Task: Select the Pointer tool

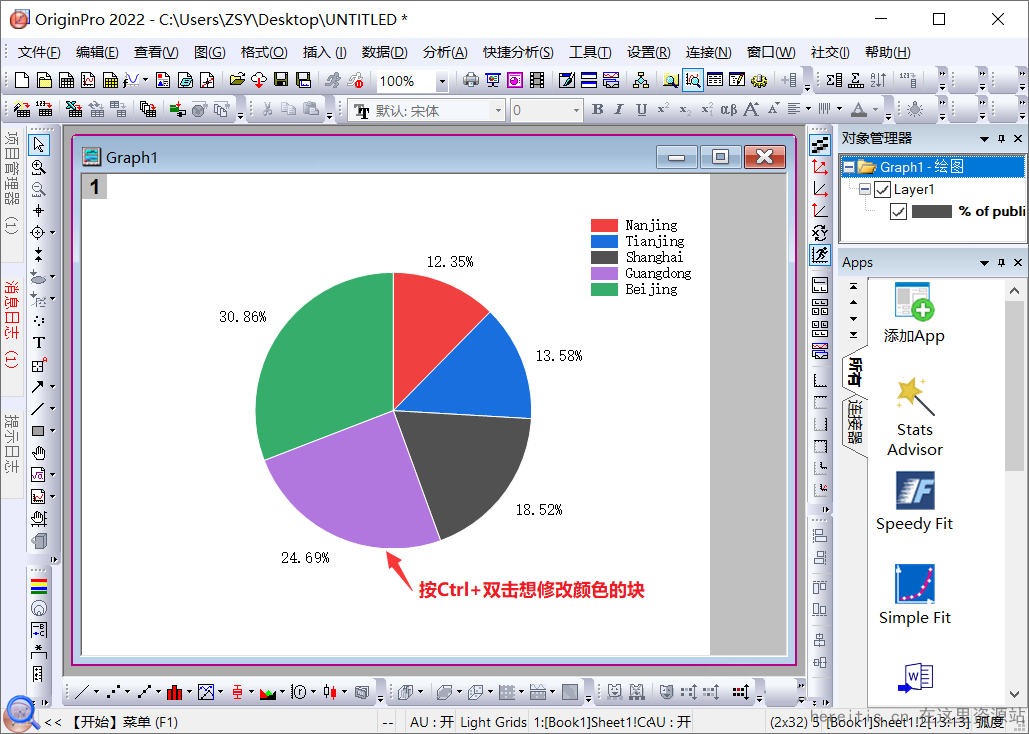Action: tap(39, 144)
